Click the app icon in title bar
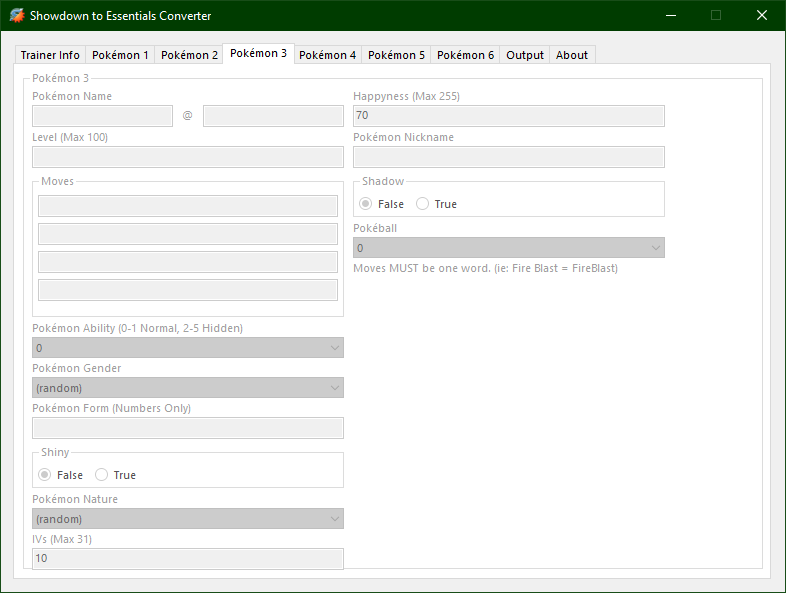 [16, 16]
